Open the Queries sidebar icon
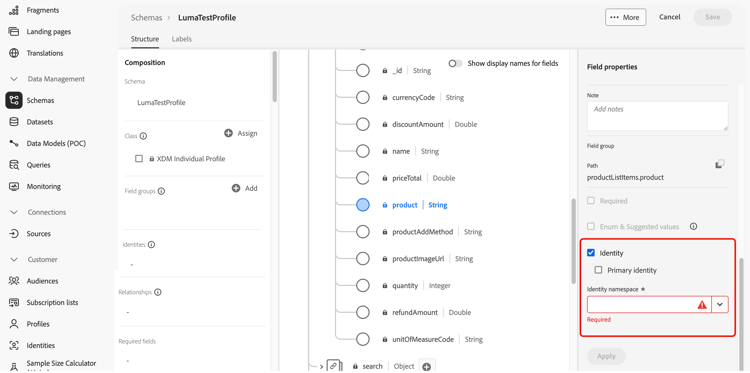Viewport: 750px width, 373px height. [x=14, y=165]
